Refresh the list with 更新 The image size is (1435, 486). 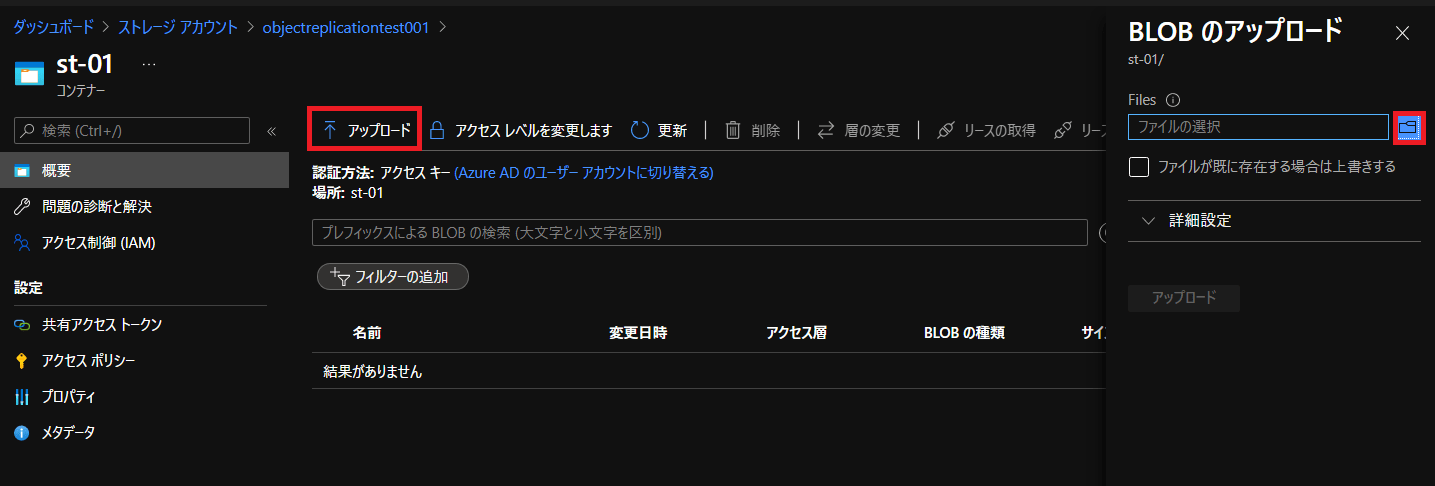click(659, 130)
